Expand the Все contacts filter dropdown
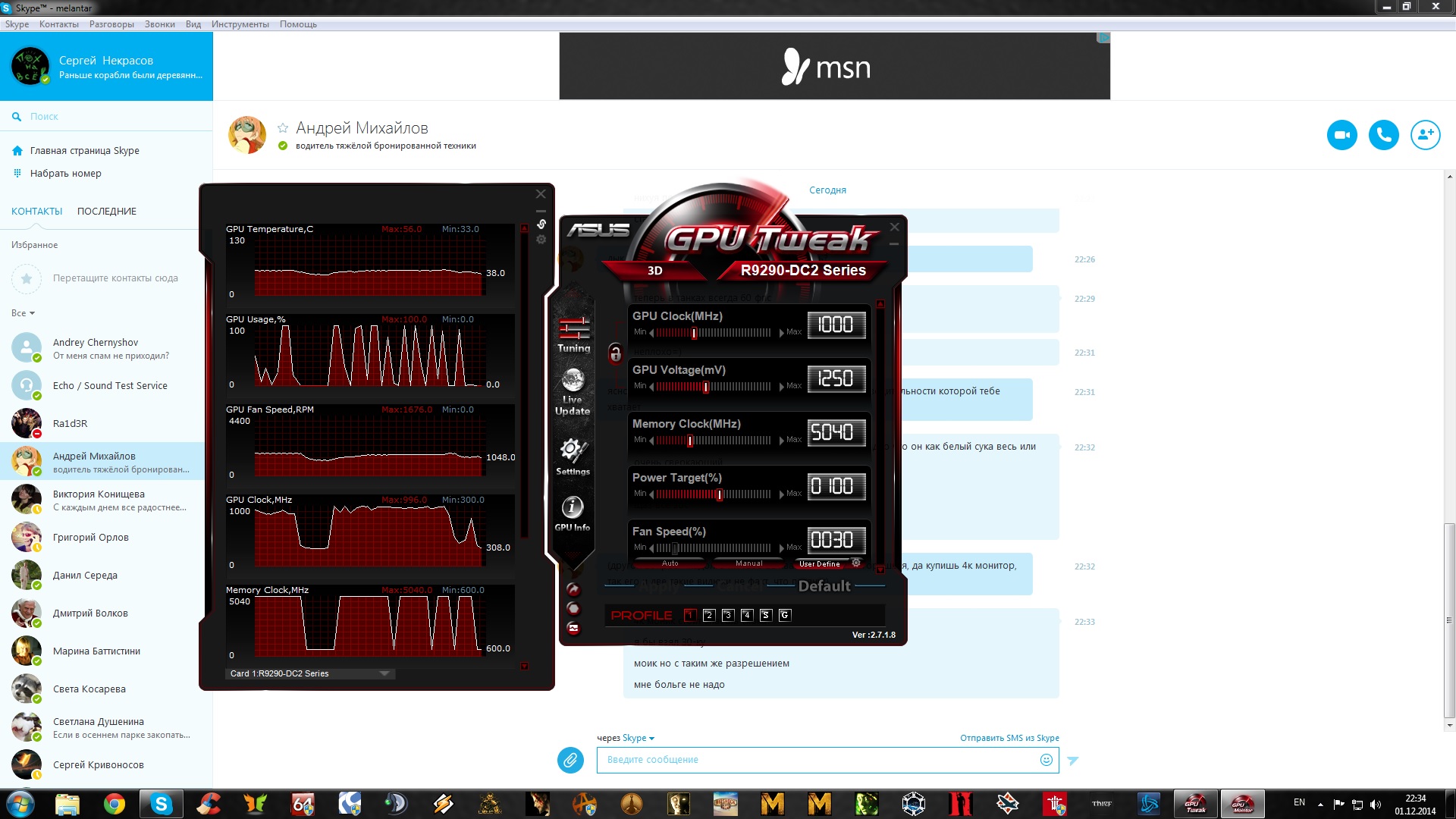Screen dimensions: 1456x819 tap(23, 313)
